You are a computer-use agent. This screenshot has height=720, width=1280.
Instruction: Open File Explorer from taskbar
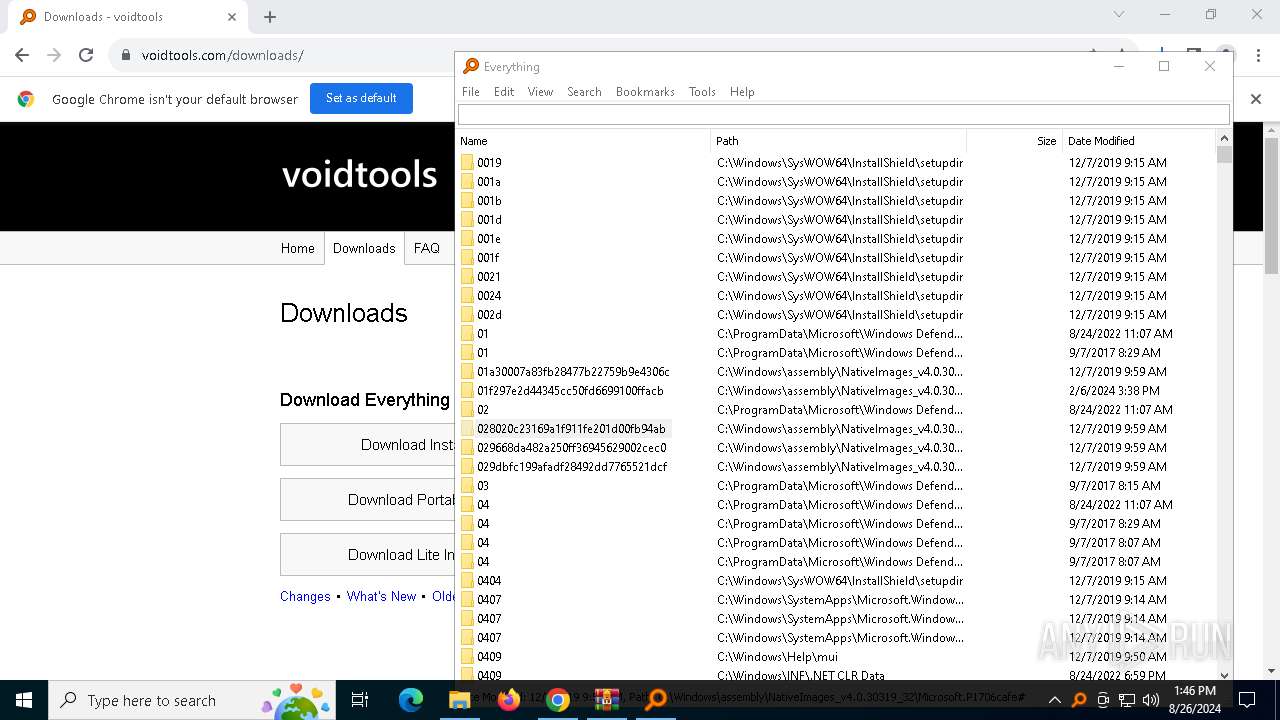click(x=459, y=700)
